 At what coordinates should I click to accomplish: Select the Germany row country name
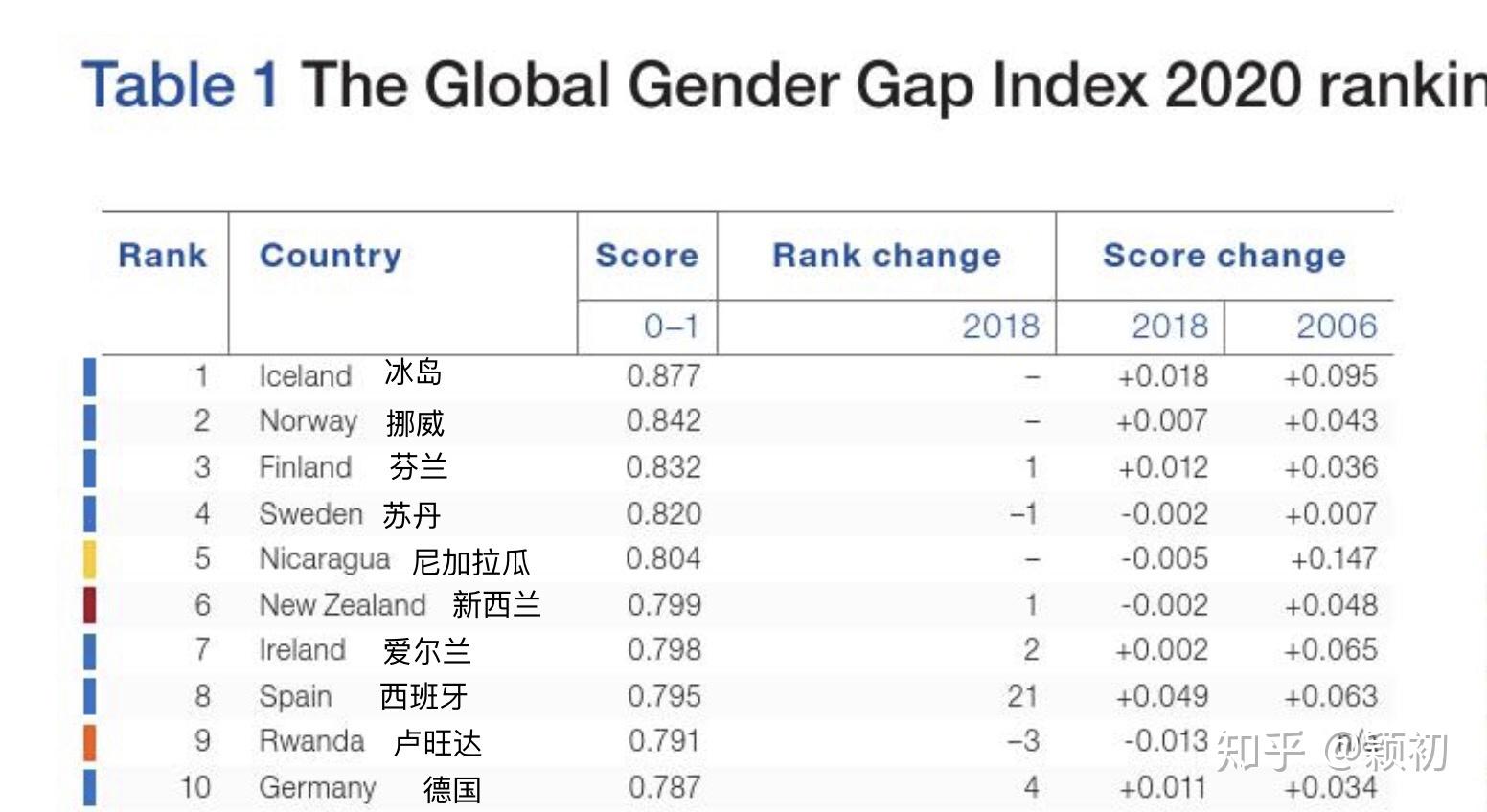pos(317,788)
